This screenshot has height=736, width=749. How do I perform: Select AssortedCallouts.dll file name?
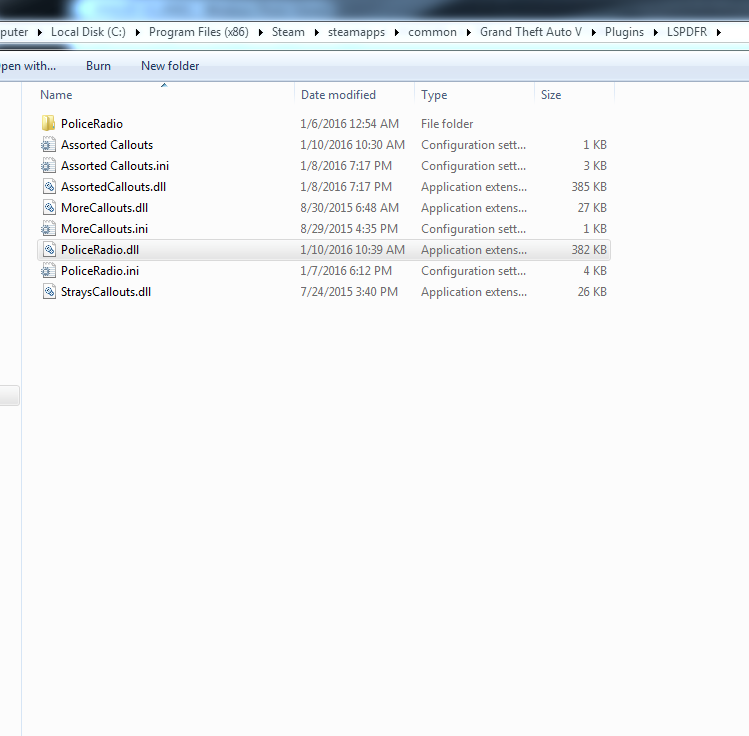pyautogui.click(x=113, y=187)
